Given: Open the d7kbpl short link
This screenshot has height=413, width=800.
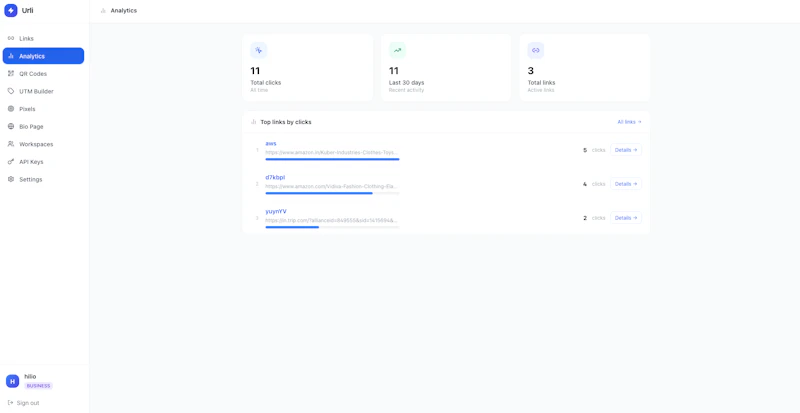Looking at the screenshot, I should click(x=275, y=177).
